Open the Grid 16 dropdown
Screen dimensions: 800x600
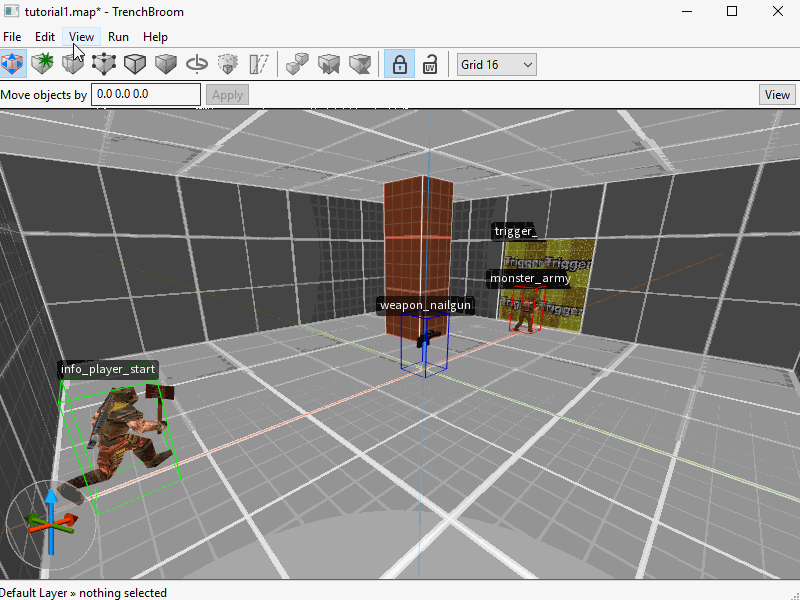point(496,63)
